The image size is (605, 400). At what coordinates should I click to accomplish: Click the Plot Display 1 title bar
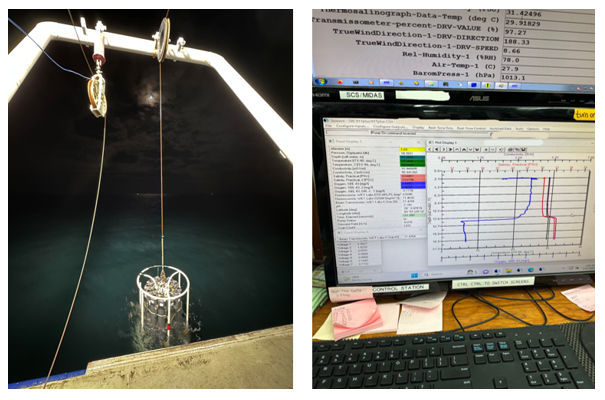click(509, 142)
